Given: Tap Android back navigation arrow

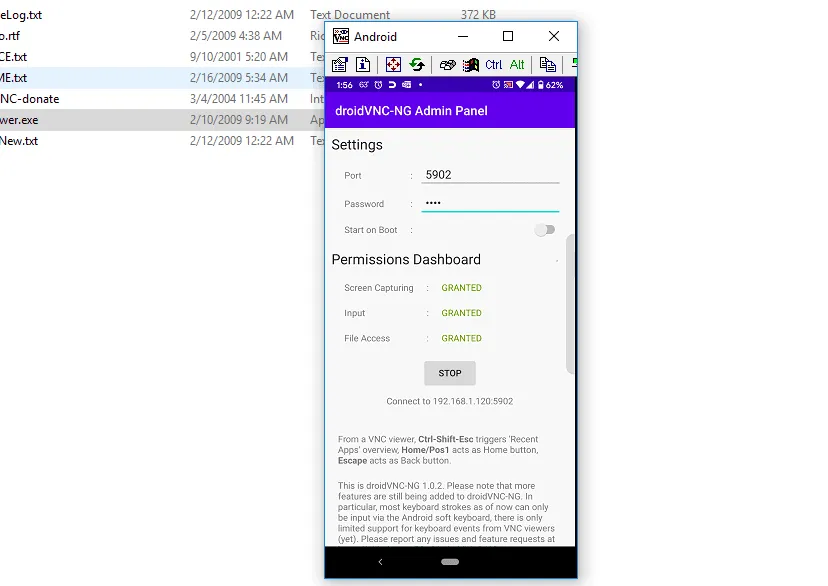Looking at the screenshot, I should (380, 562).
